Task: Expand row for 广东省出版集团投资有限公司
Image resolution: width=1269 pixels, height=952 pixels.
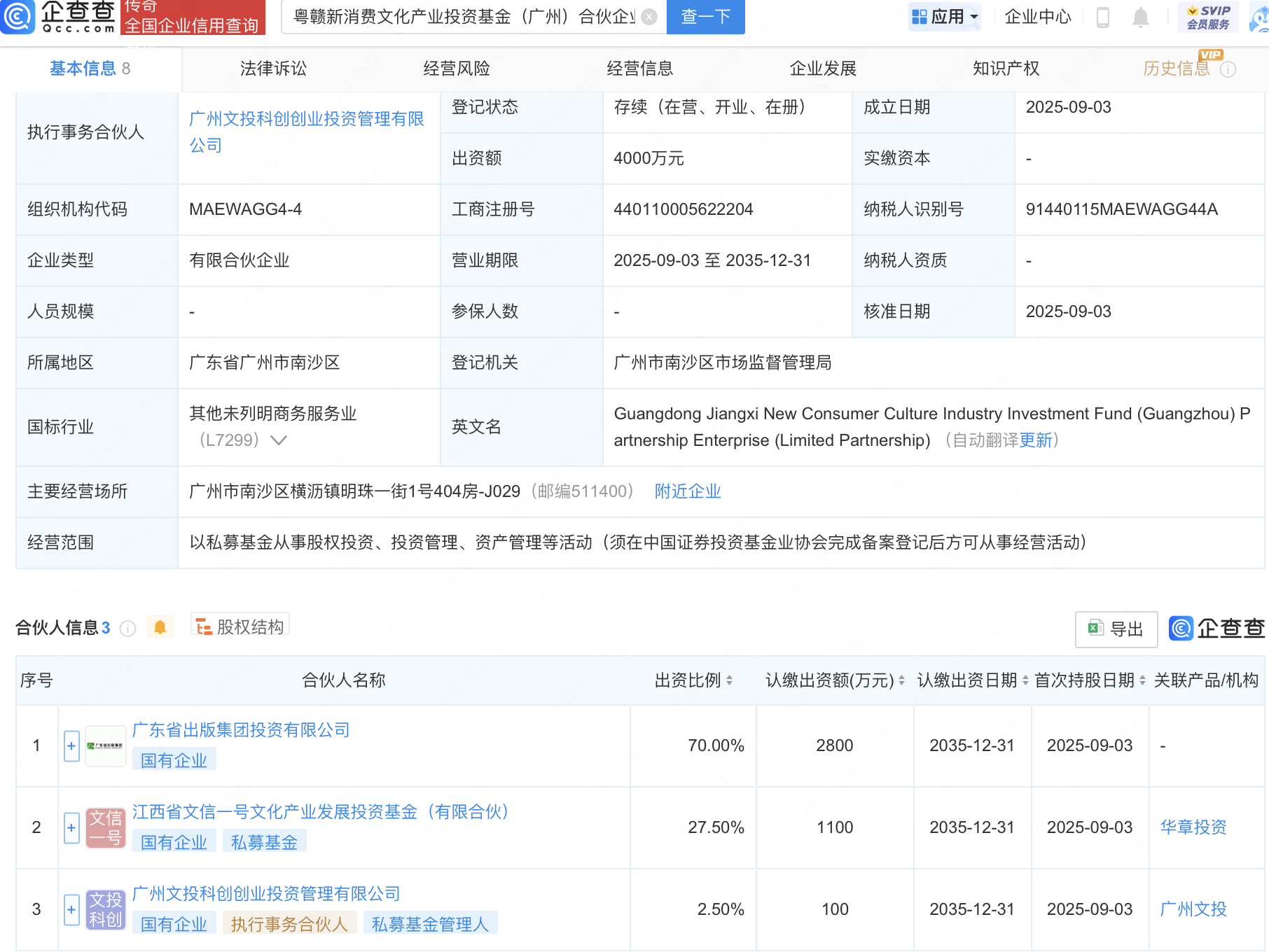Action: coord(71,746)
